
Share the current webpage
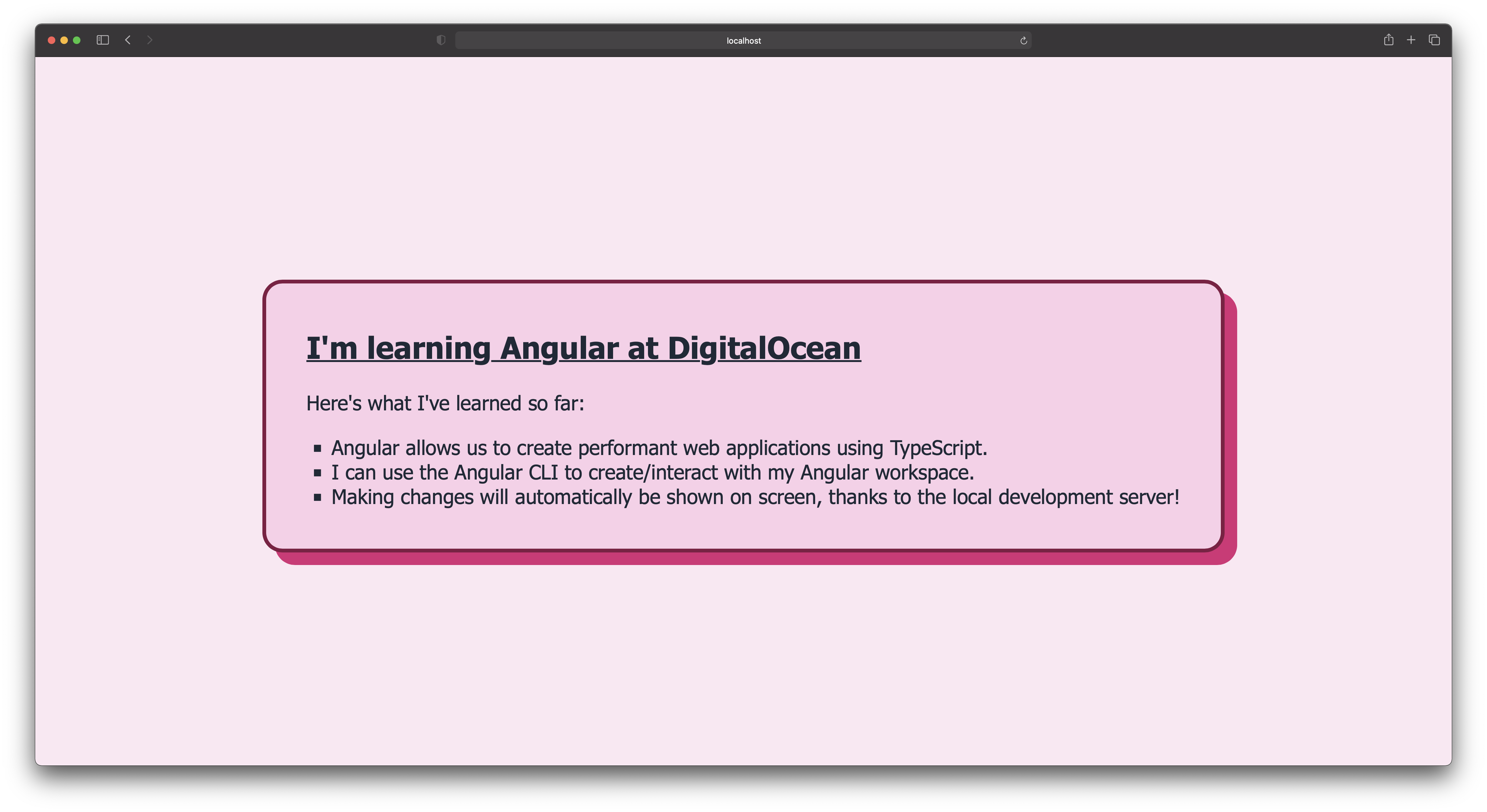pos(1388,40)
